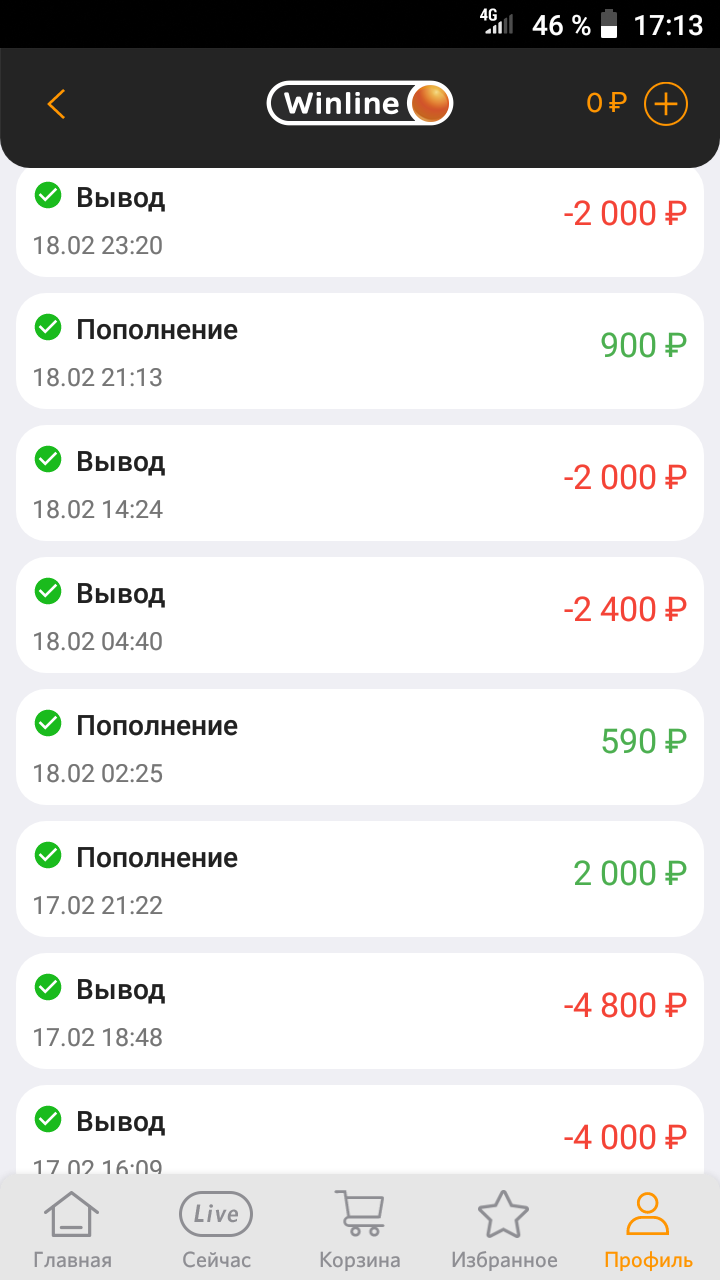Tap green checkmark on 17.02 18:48 Вывод
The width and height of the screenshot is (720, 1280).
coord(48,988)
